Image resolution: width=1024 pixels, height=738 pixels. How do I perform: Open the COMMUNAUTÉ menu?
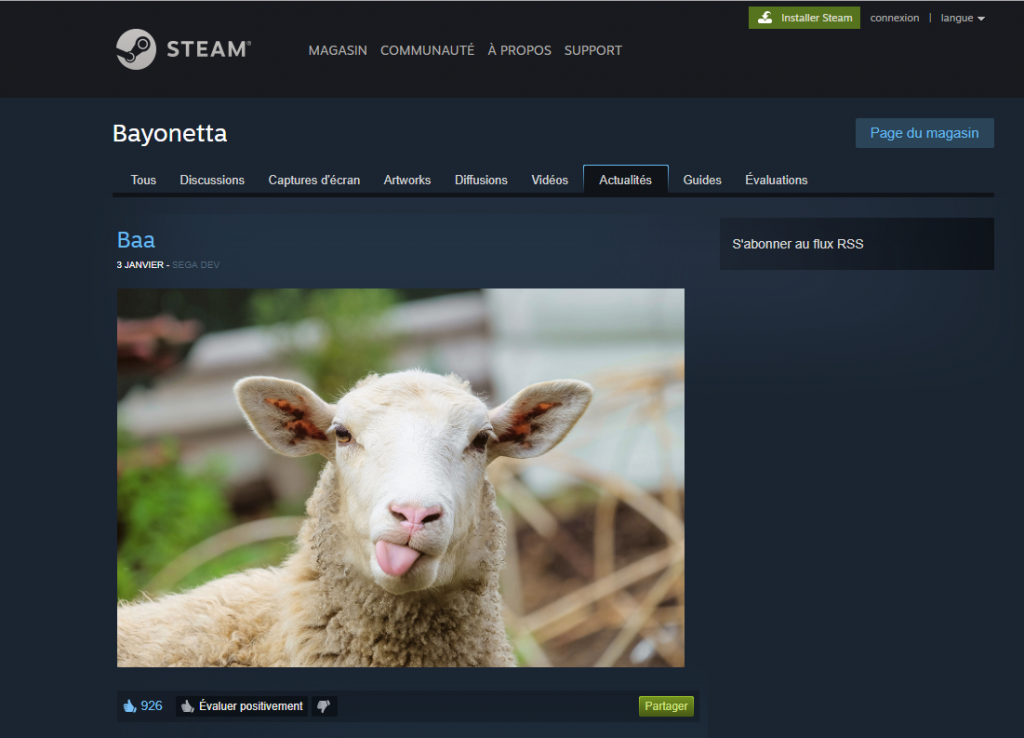pos(427,50)
